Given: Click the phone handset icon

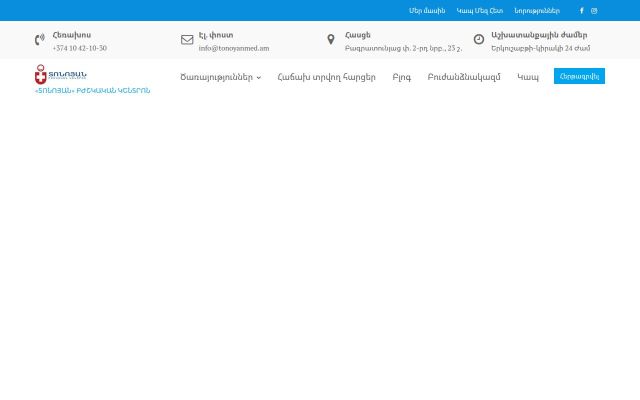Looking at the screenshot, I should click(40, 40).
